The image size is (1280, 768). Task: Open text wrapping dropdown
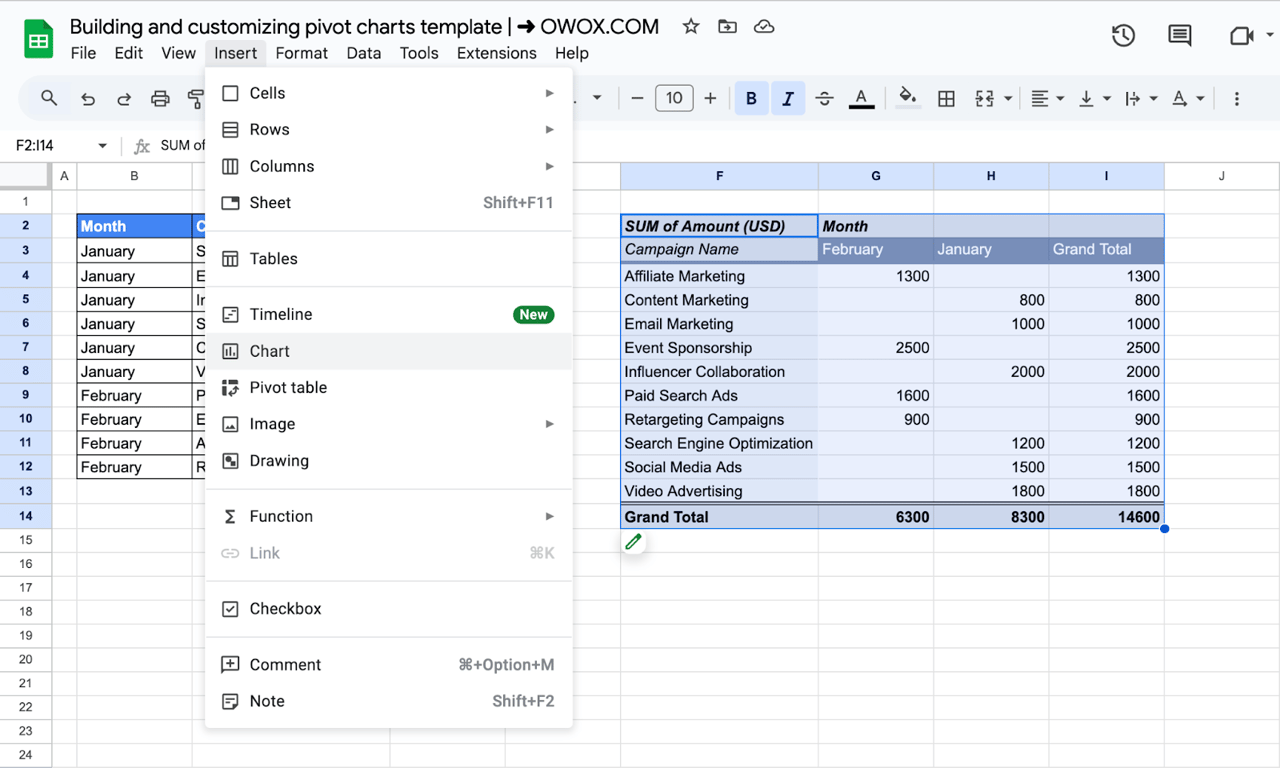coord(1141,98)
